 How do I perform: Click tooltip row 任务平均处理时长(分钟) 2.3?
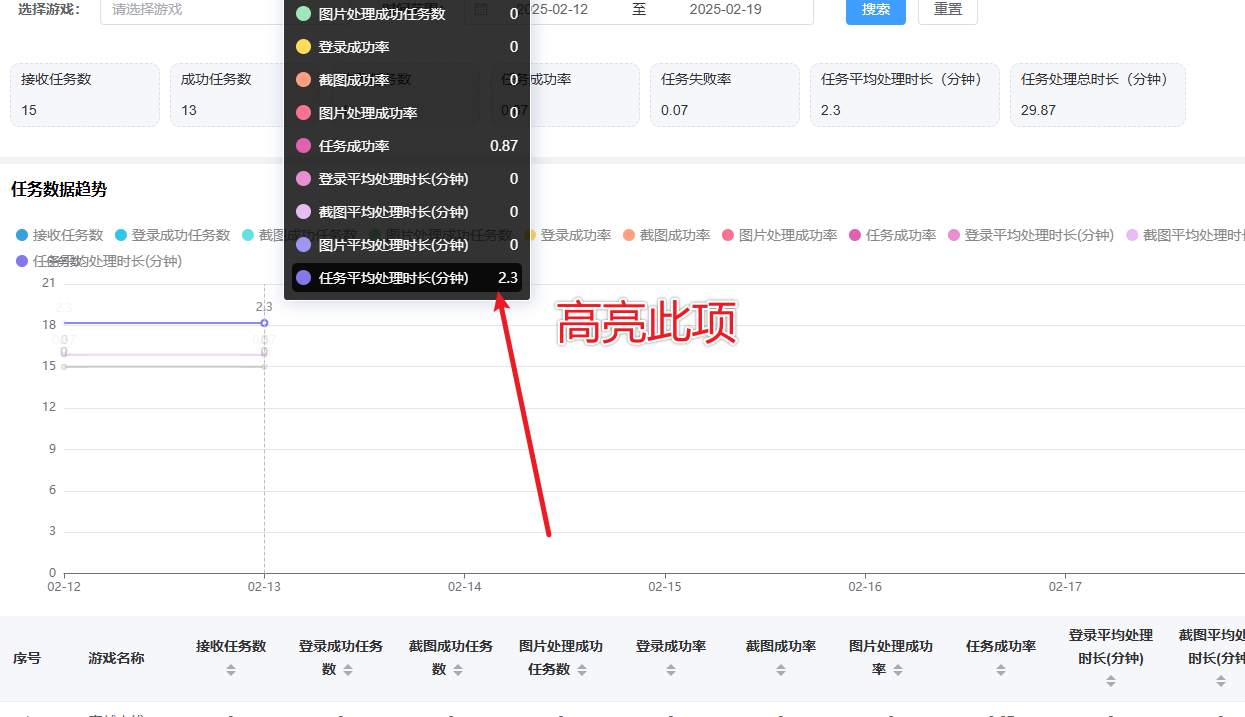pyautogui.click(x=407, y=278)
